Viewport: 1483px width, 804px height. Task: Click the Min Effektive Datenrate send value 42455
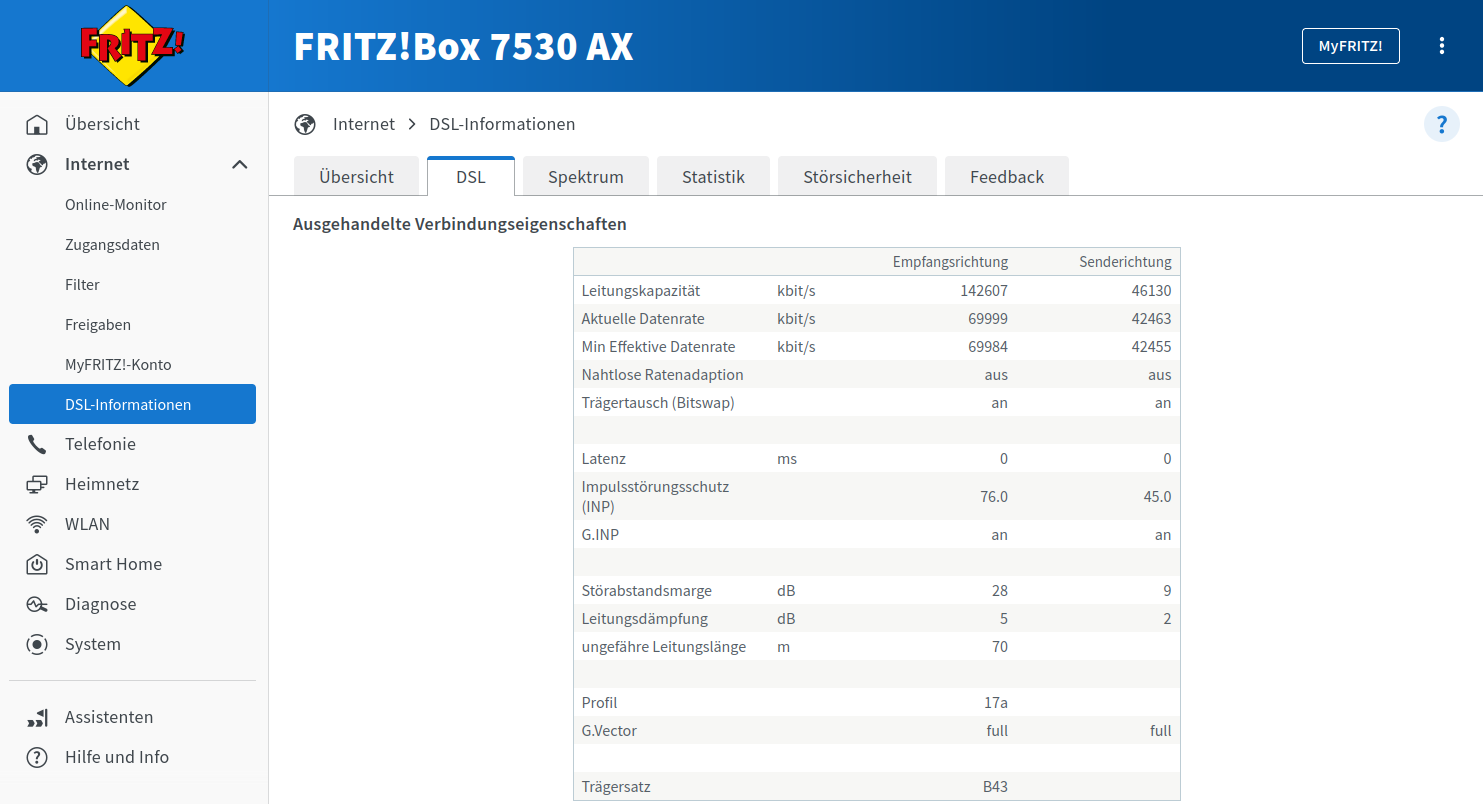coord(1150,347)
